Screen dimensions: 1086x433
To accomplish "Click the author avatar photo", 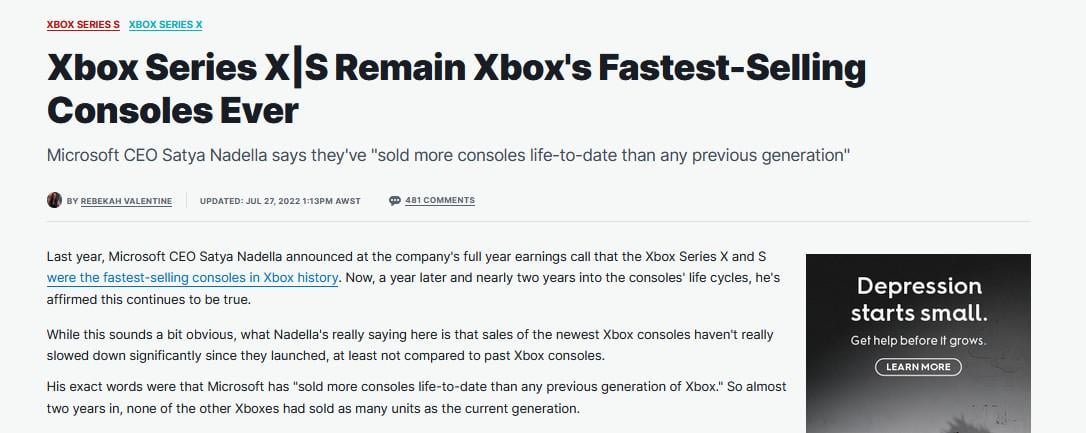I will pyautogui.click(x=54, y=200).
